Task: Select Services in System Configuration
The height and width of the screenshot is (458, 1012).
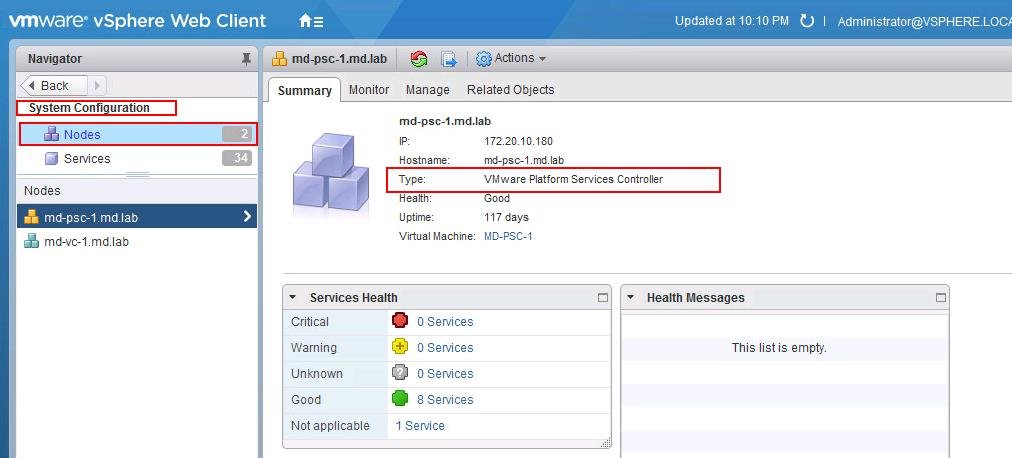Action: click(x=137, y=159)
